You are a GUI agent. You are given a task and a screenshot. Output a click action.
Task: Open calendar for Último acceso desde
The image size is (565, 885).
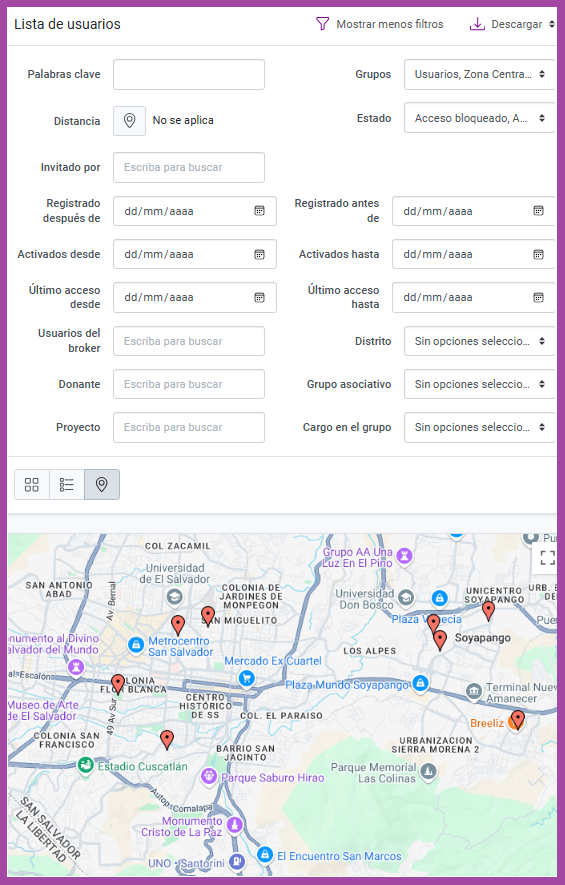[x=259, y=297]
